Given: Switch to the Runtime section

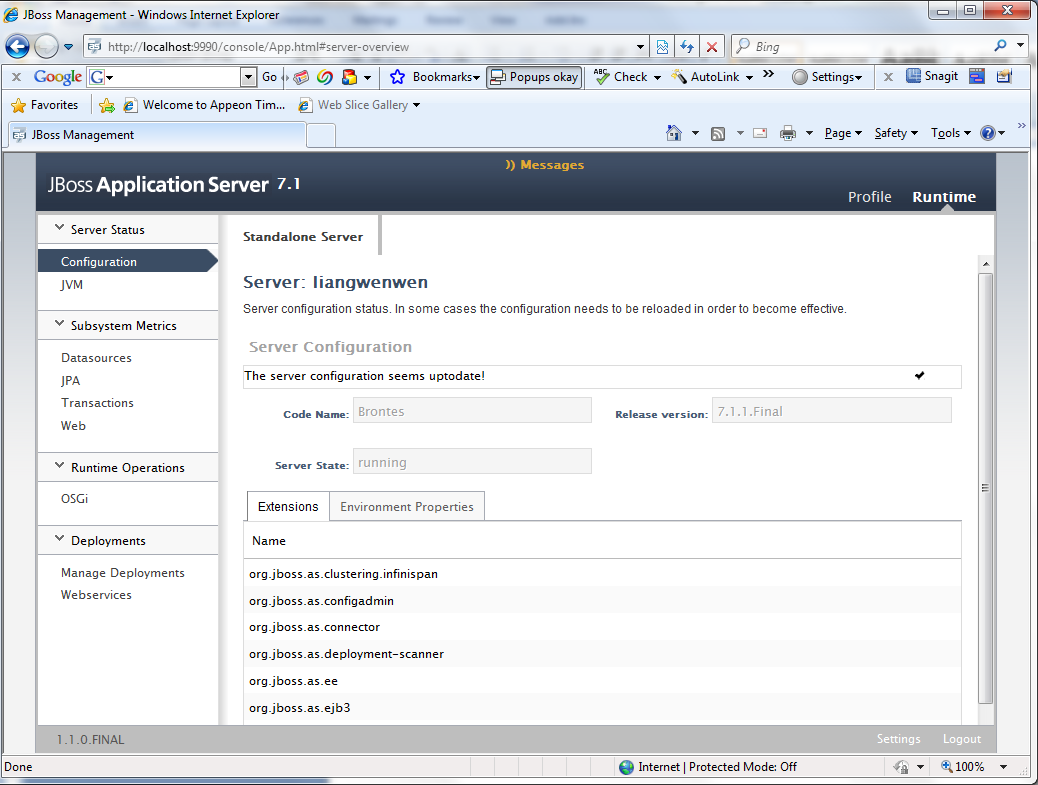Looking at the screenshot, I should coord(944,197).
